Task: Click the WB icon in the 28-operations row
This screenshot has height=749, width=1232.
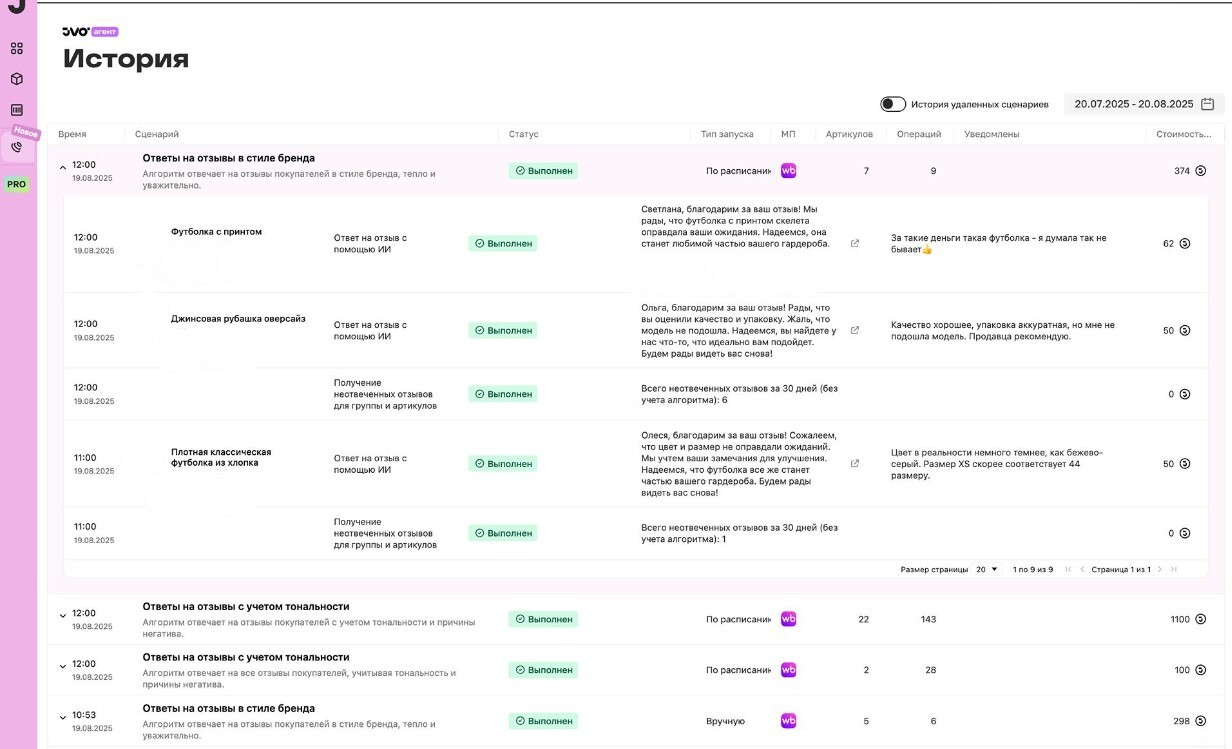Action: (788, 670)
